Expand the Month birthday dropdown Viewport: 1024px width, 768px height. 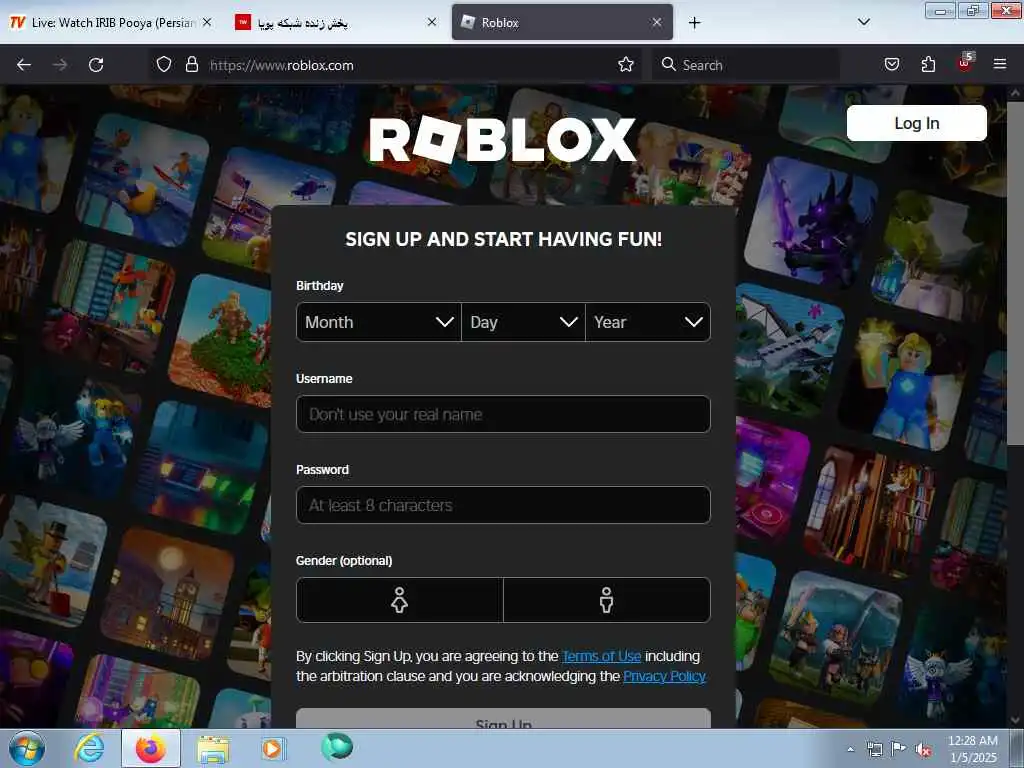379,322
